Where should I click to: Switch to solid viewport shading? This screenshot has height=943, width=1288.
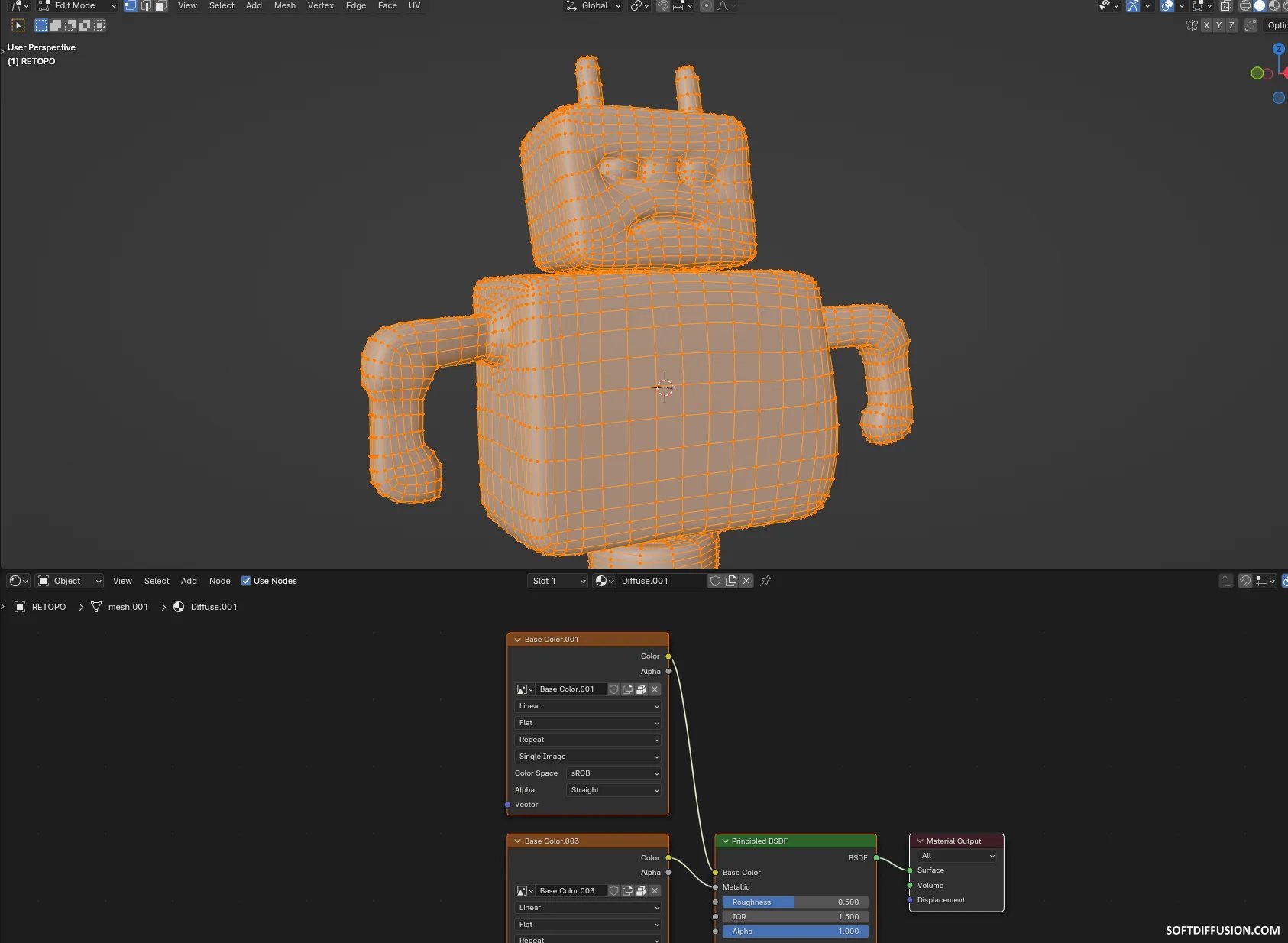pos(1260,5)
